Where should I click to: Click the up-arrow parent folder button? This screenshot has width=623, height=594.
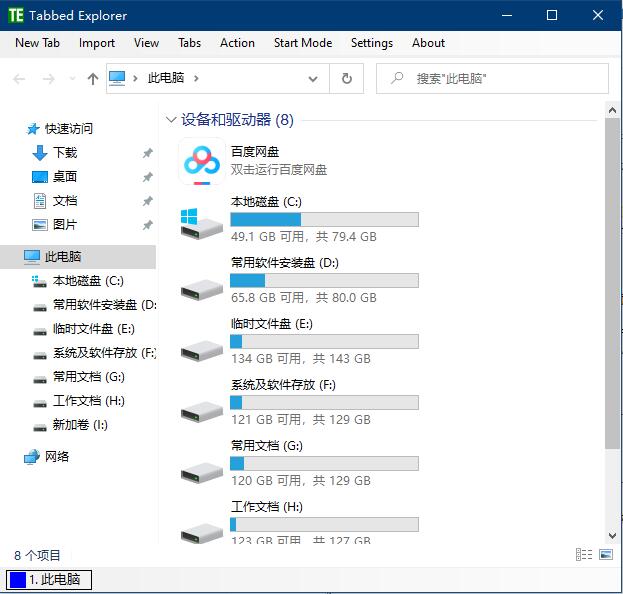point(93,79)
